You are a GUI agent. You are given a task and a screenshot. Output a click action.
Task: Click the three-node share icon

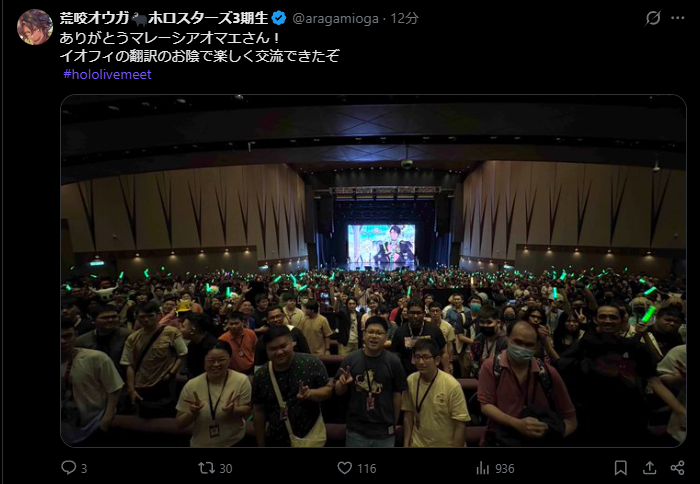(677, 468)
